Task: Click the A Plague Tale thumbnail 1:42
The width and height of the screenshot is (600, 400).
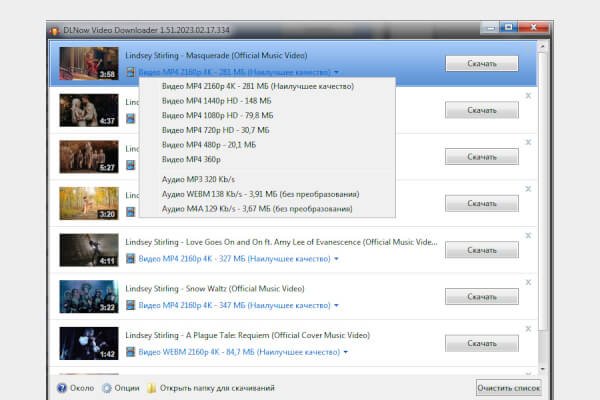Action: [x=89, y=343]
